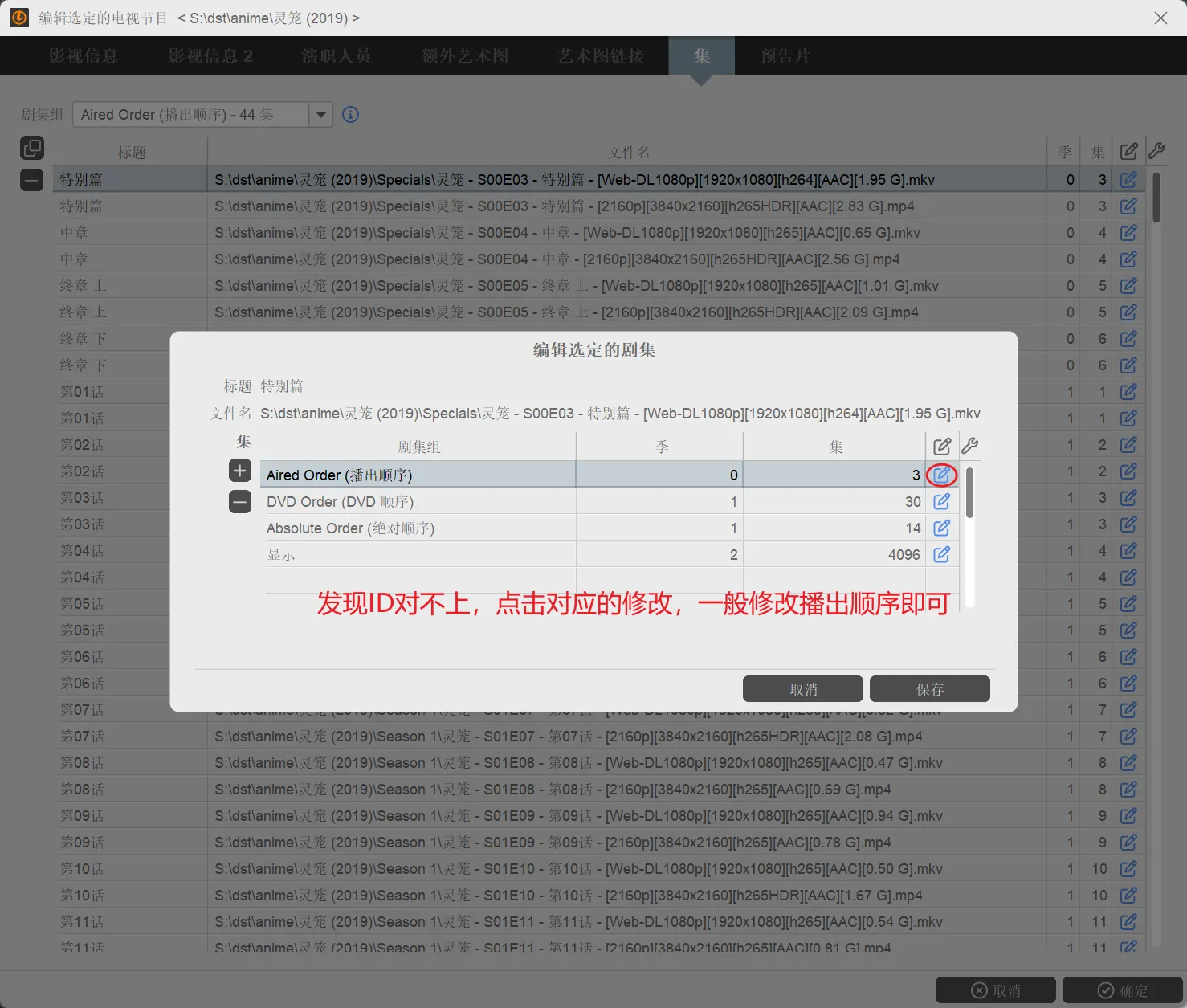Click the main episode list scrollbar
The width and height of the screenshot is (1187, 1008).
point(1156,198)
